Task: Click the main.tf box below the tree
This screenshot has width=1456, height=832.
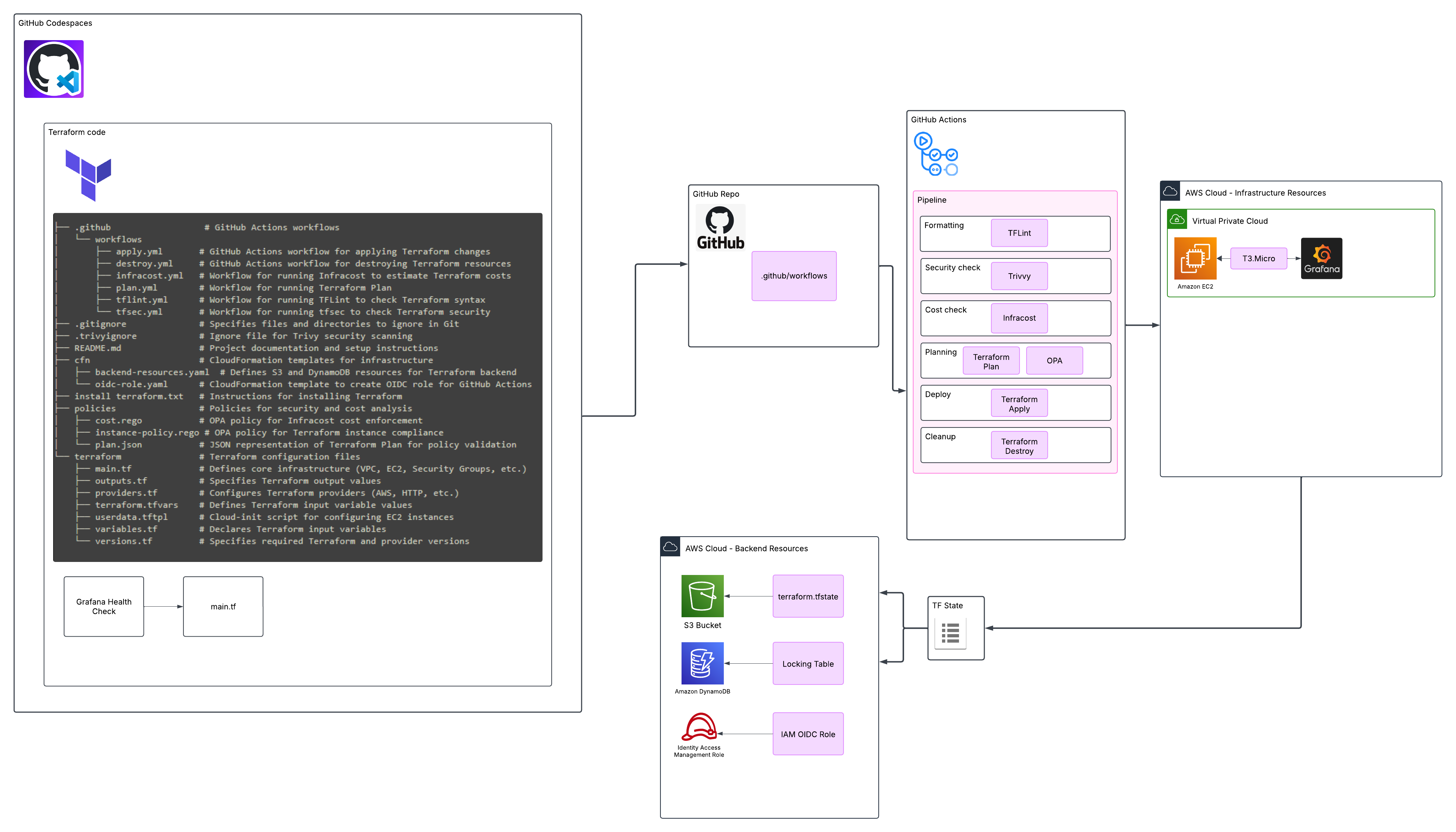Action: (223, 606)
